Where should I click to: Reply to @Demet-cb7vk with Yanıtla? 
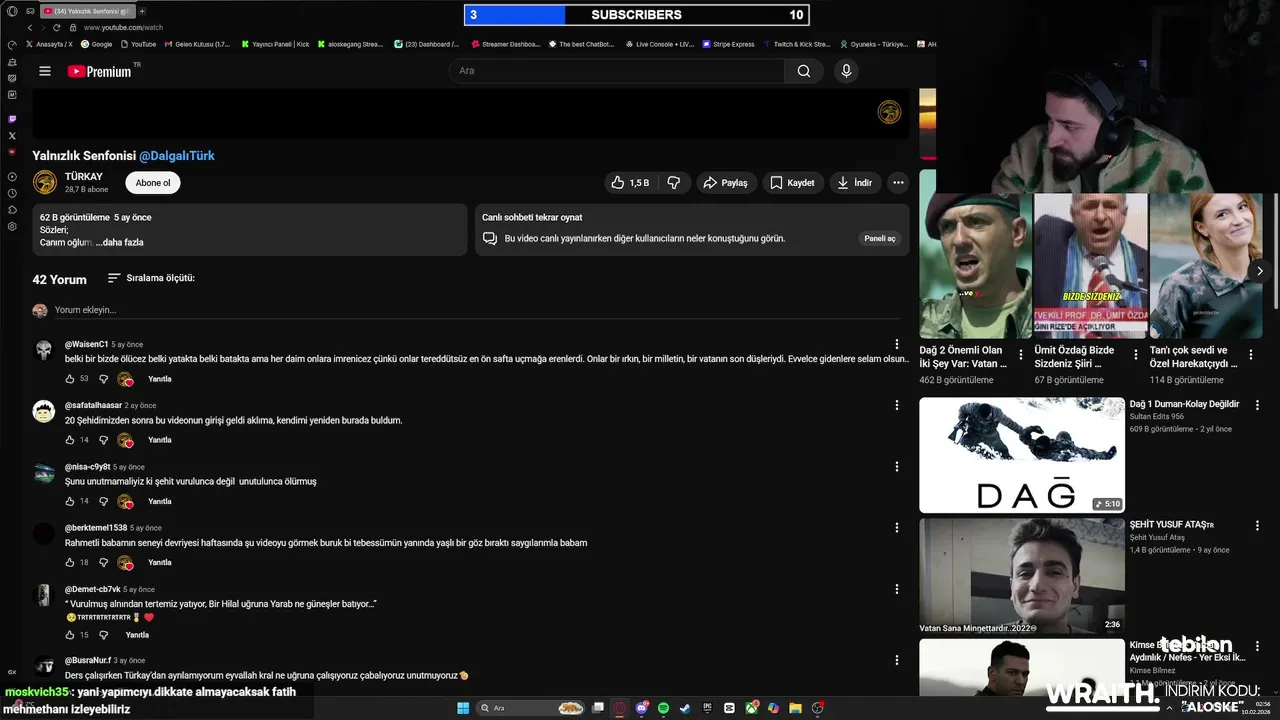click(137, 635)
